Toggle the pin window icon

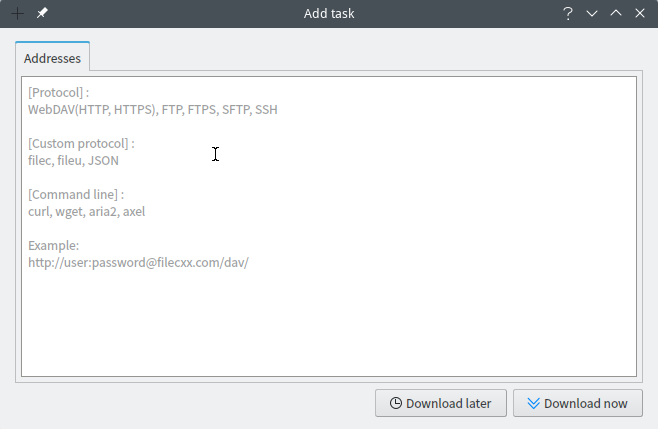pyautogui.click(x=42, y=13)
